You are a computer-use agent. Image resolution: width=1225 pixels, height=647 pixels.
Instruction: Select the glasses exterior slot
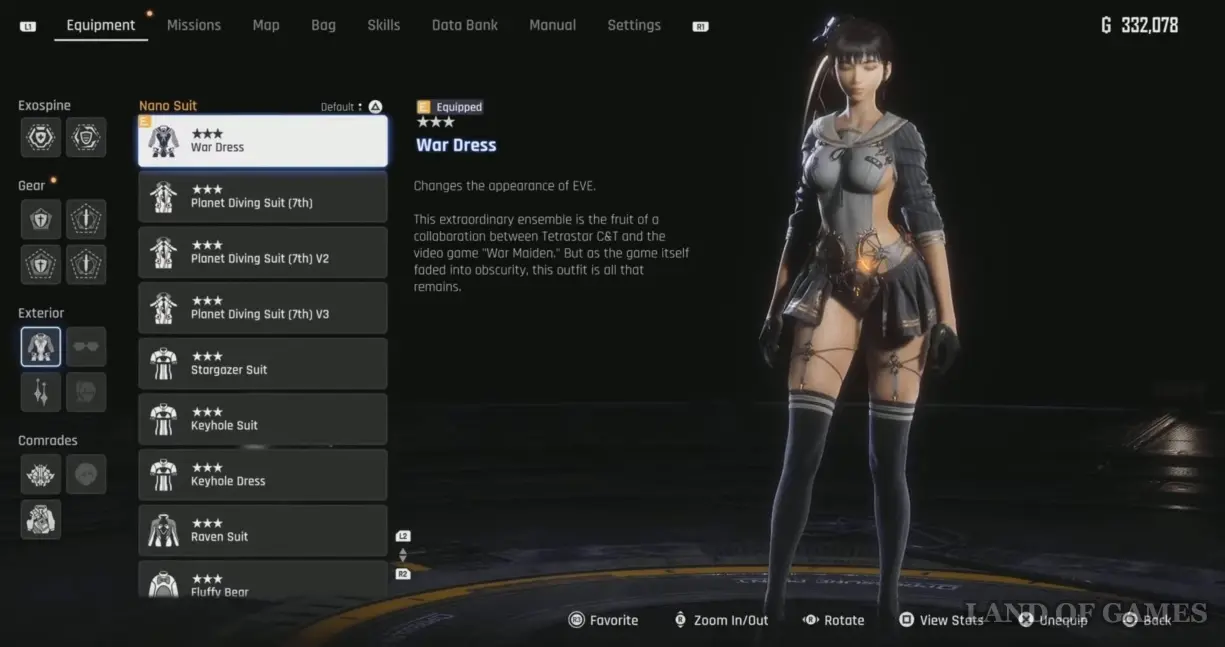86,347
